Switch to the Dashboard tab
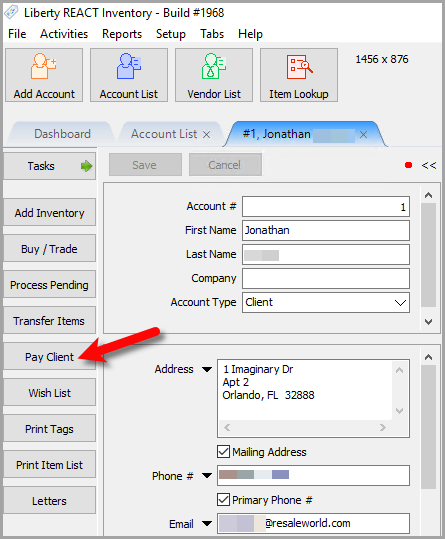The width and height of the screenshot is (445, 539). (x=62, y=134)
